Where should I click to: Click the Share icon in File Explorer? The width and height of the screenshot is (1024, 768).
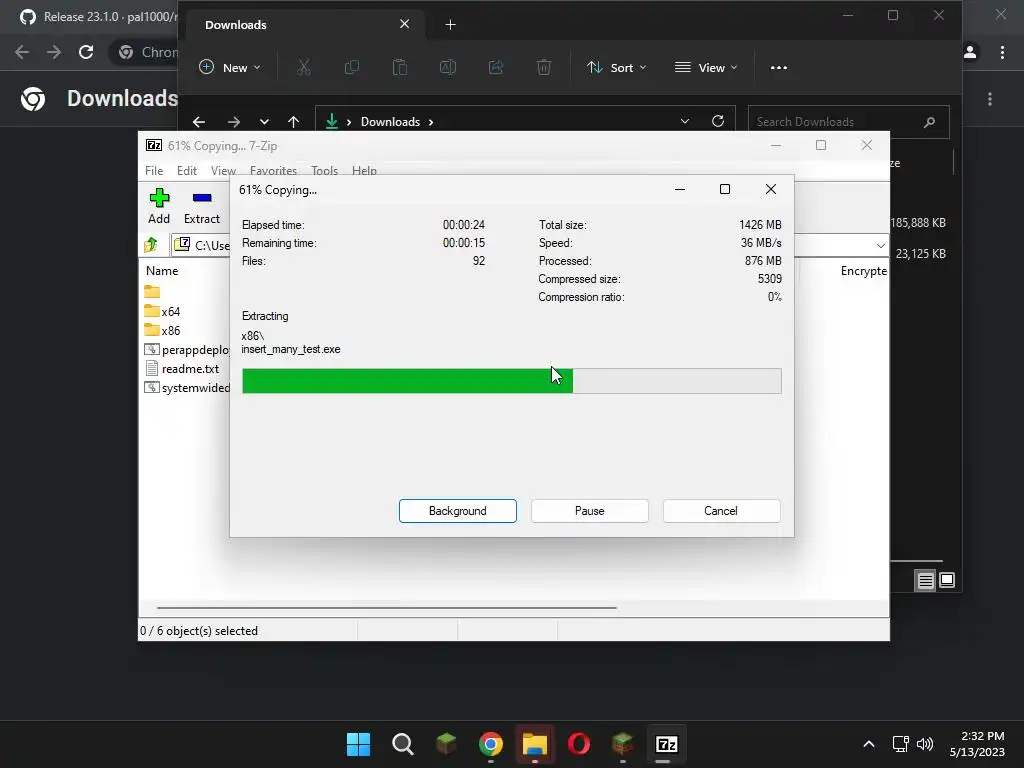point(496,67)
